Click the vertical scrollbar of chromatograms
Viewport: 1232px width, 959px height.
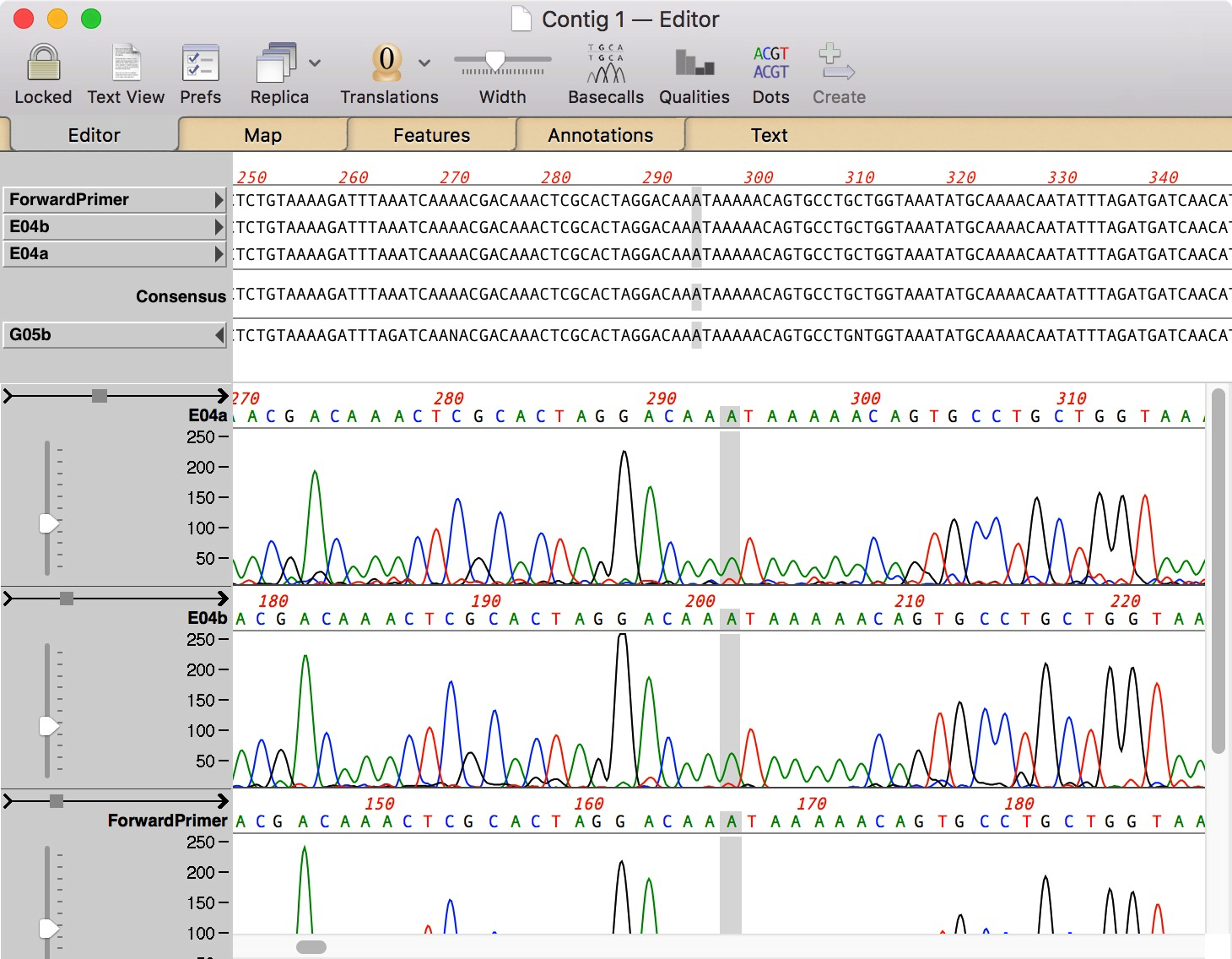point(1218,570)
